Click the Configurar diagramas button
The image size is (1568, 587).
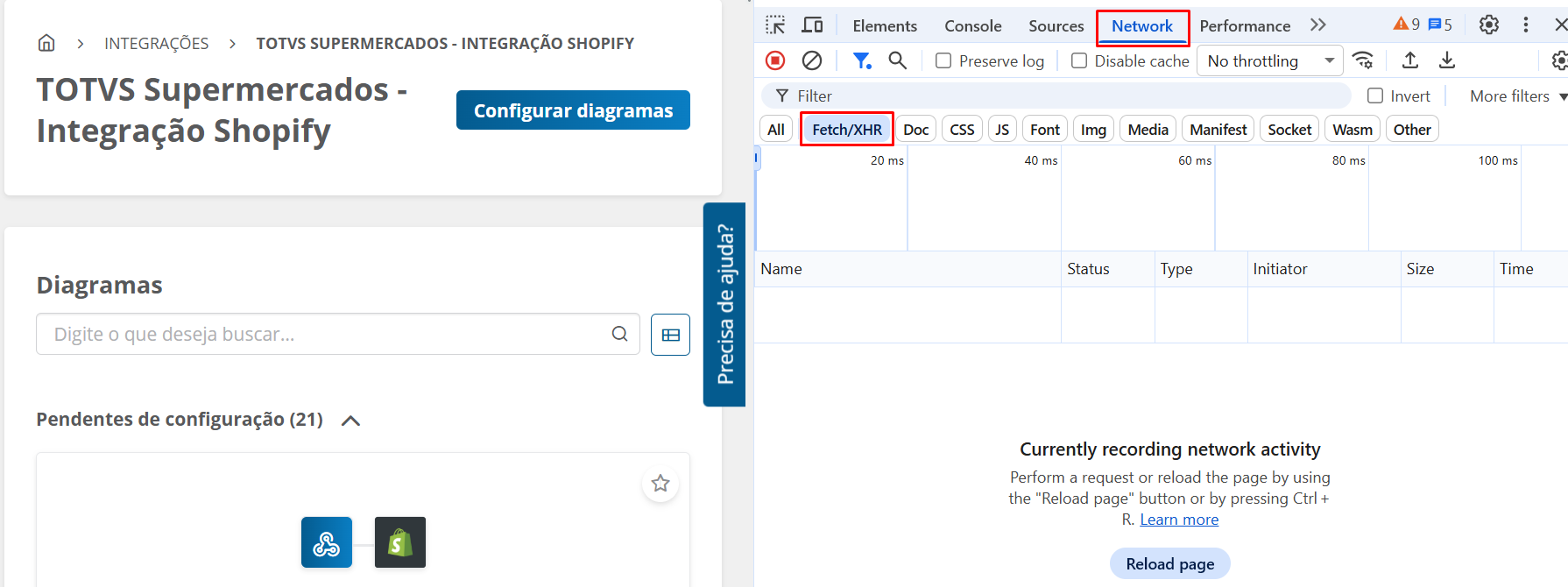(x=573, y=110)
